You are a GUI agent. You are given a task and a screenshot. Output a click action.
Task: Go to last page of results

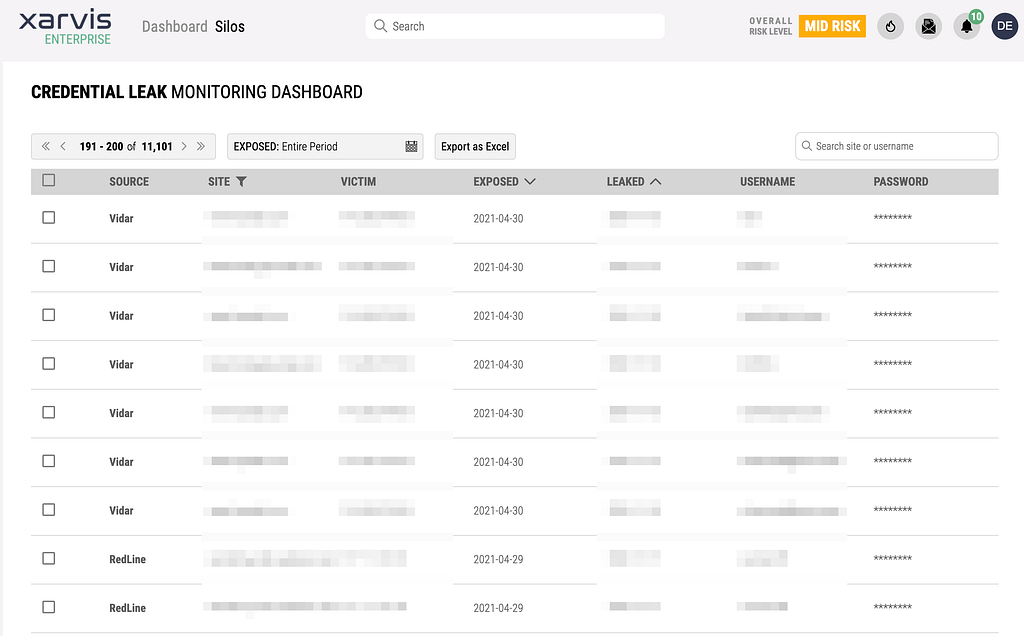[201, 146]
